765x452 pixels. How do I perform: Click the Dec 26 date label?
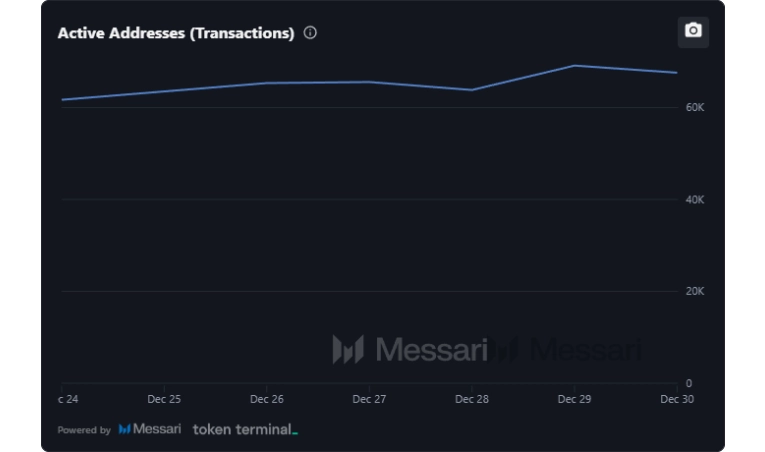click(x=267, y=399)
